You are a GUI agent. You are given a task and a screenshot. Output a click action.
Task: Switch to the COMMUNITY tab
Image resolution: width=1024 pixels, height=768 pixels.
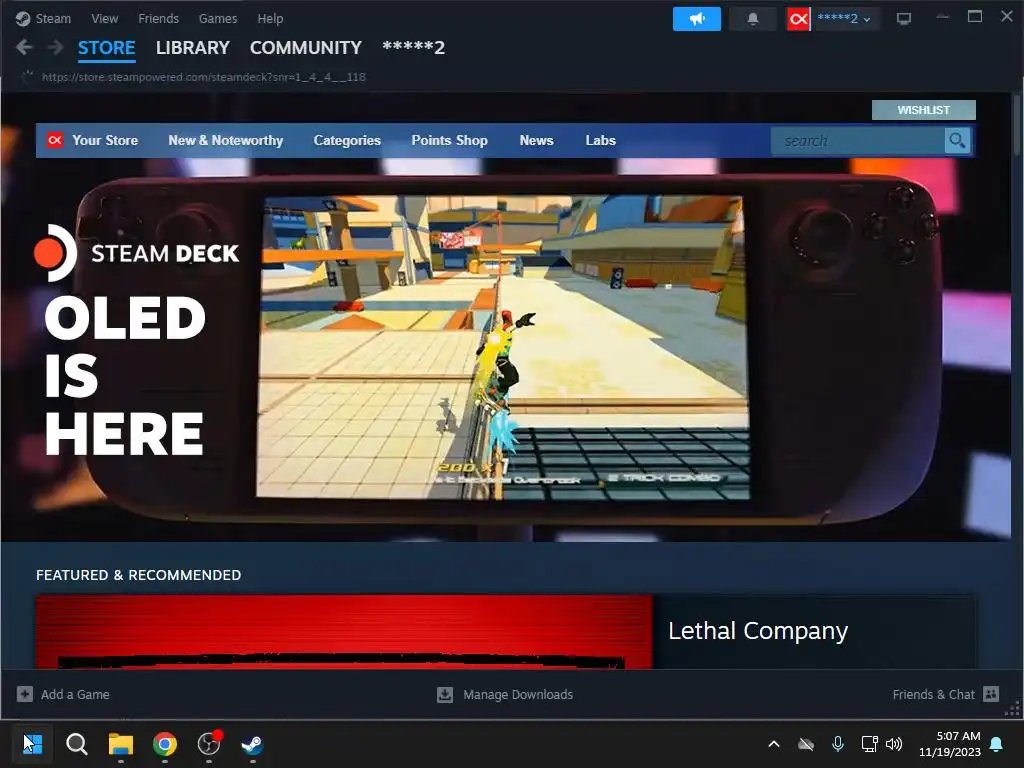(x=306, y=48)
